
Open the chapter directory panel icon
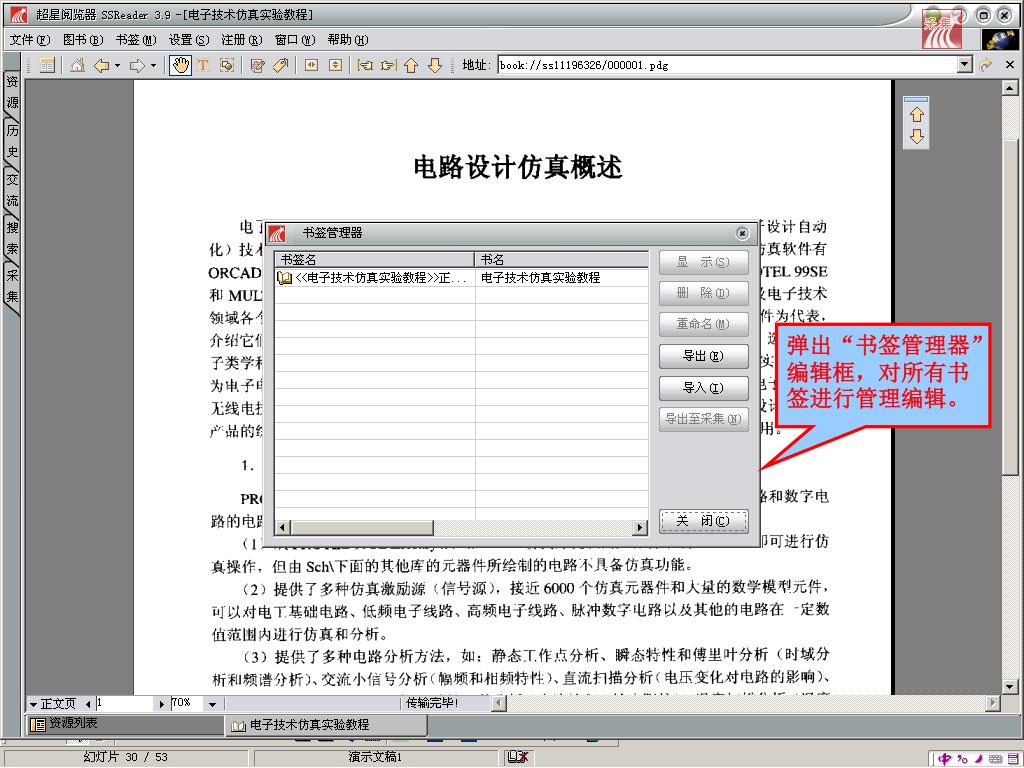pyautogui.click(x=47, y=65)
